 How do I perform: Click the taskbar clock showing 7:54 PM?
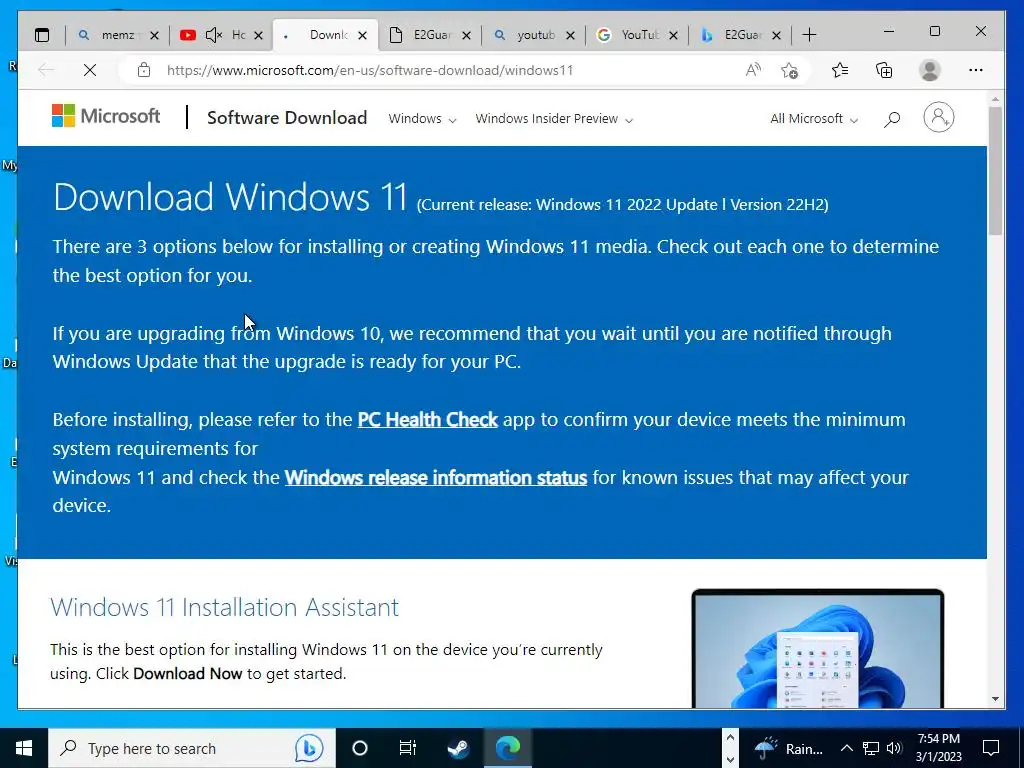pos(938,748)
